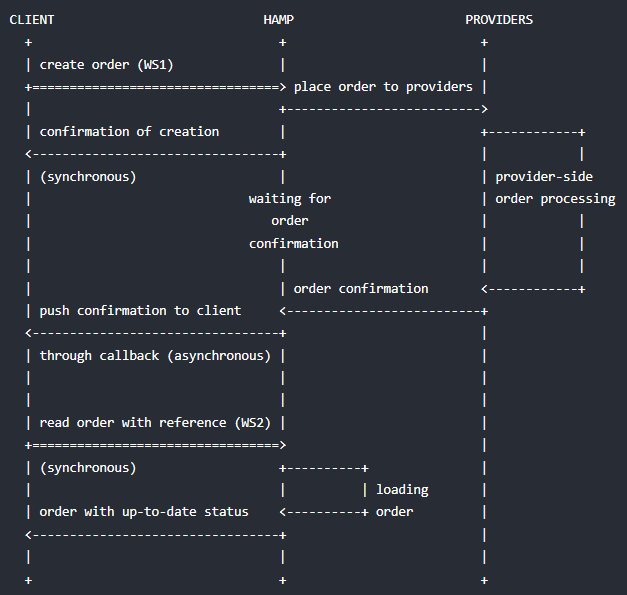Click the 'loading' text near HAMP
Screen dimensions: 627x595
(402, 490)
